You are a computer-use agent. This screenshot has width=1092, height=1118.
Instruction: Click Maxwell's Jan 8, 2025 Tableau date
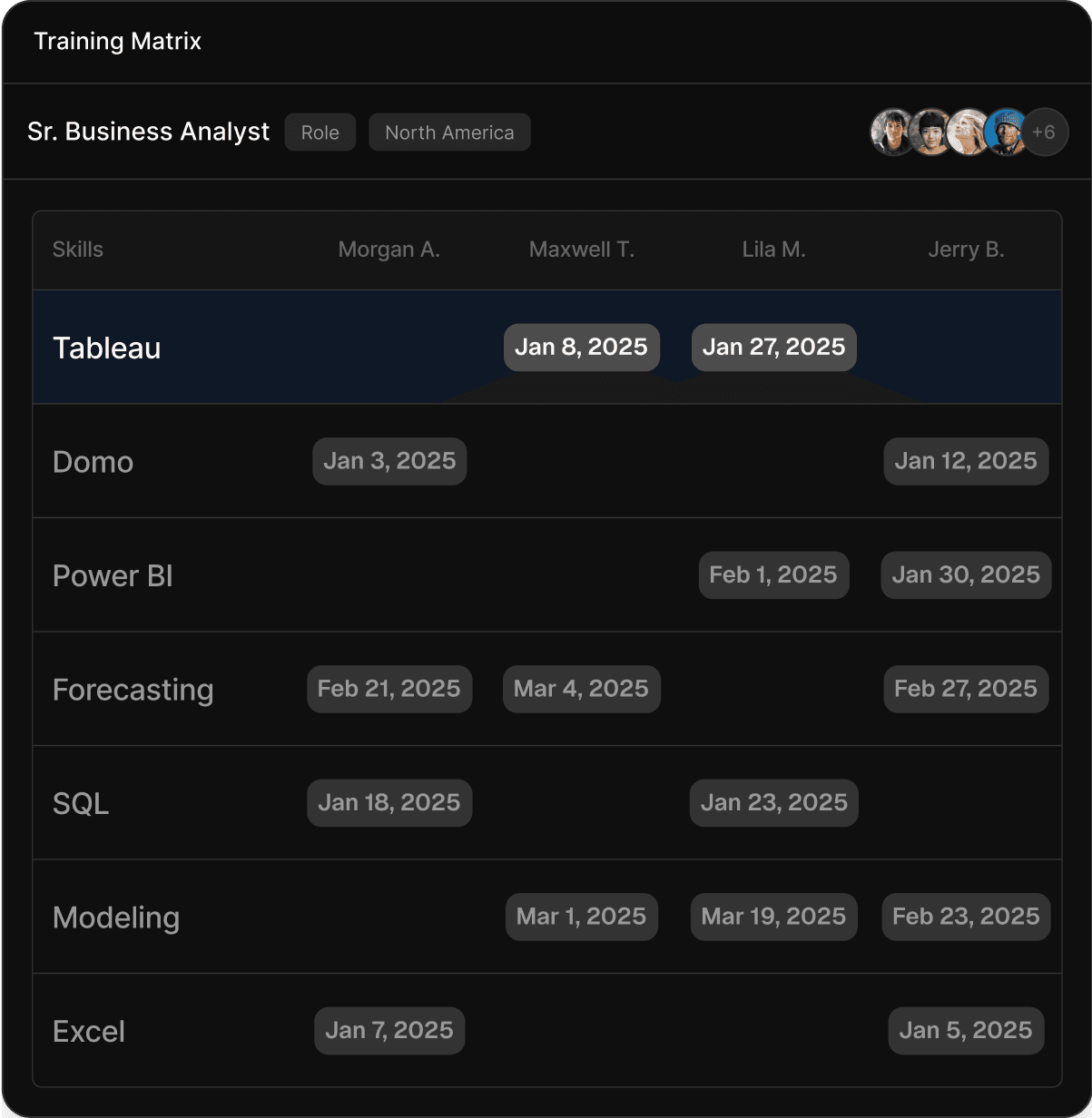coord(581,347)
